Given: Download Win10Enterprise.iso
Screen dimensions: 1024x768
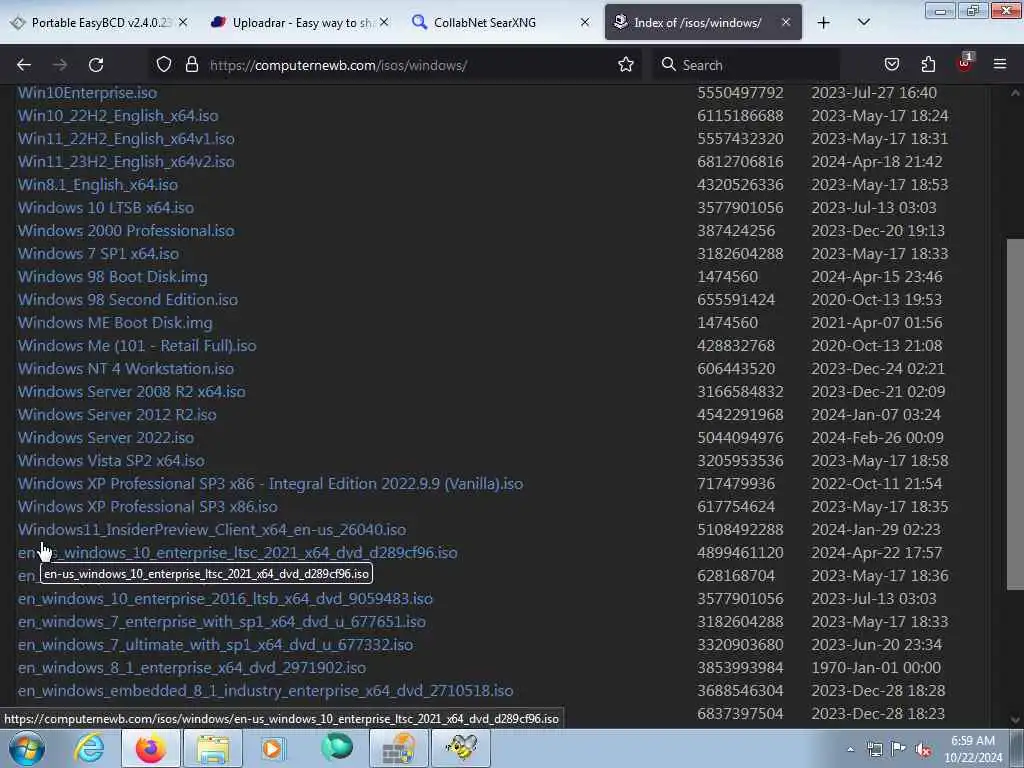Looking at the screenshot, I should coord(88,93).
